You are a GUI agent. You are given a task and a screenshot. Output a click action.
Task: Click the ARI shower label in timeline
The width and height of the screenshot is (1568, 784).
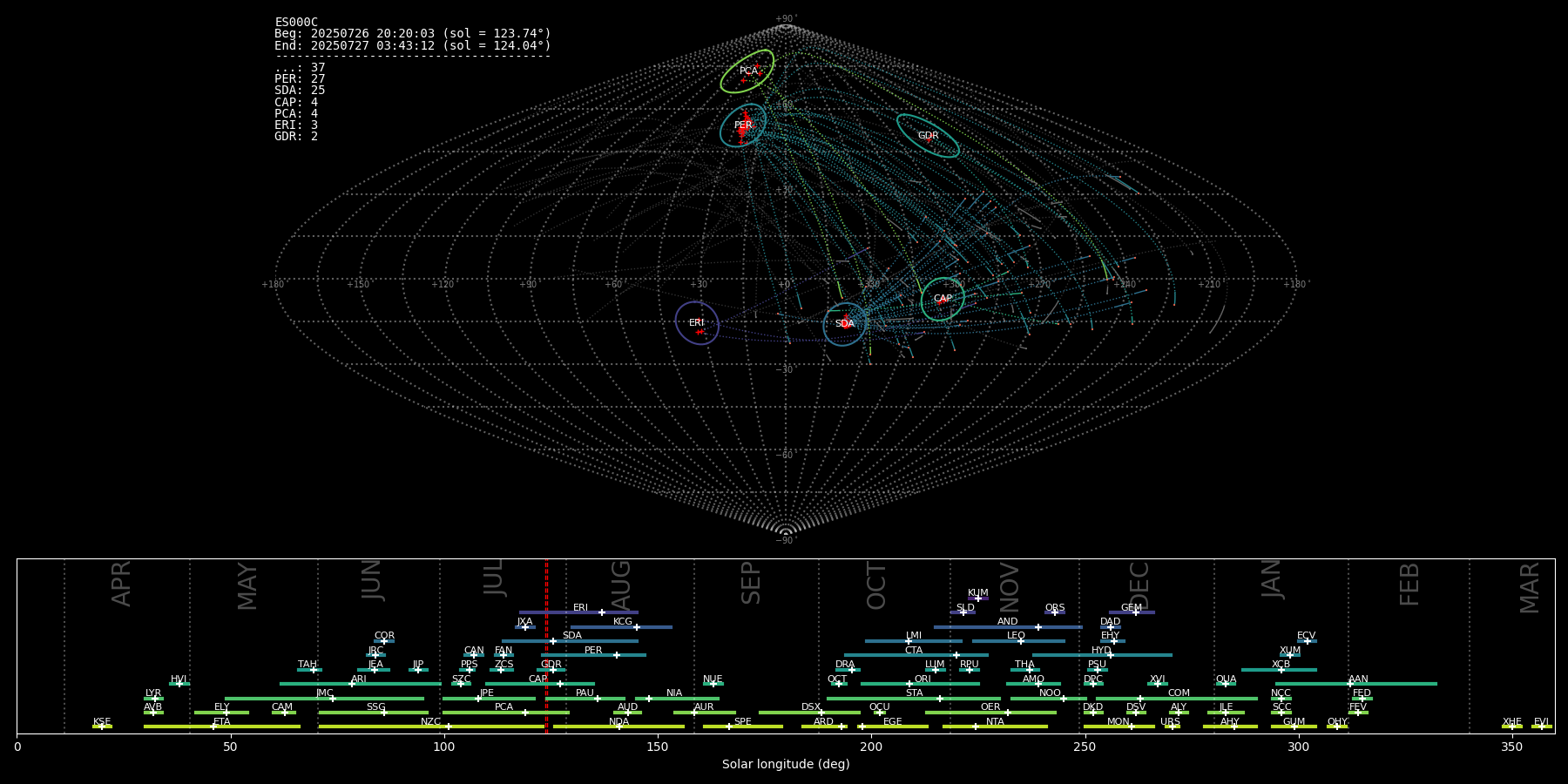pyautogui.click(x=359, y=679)
